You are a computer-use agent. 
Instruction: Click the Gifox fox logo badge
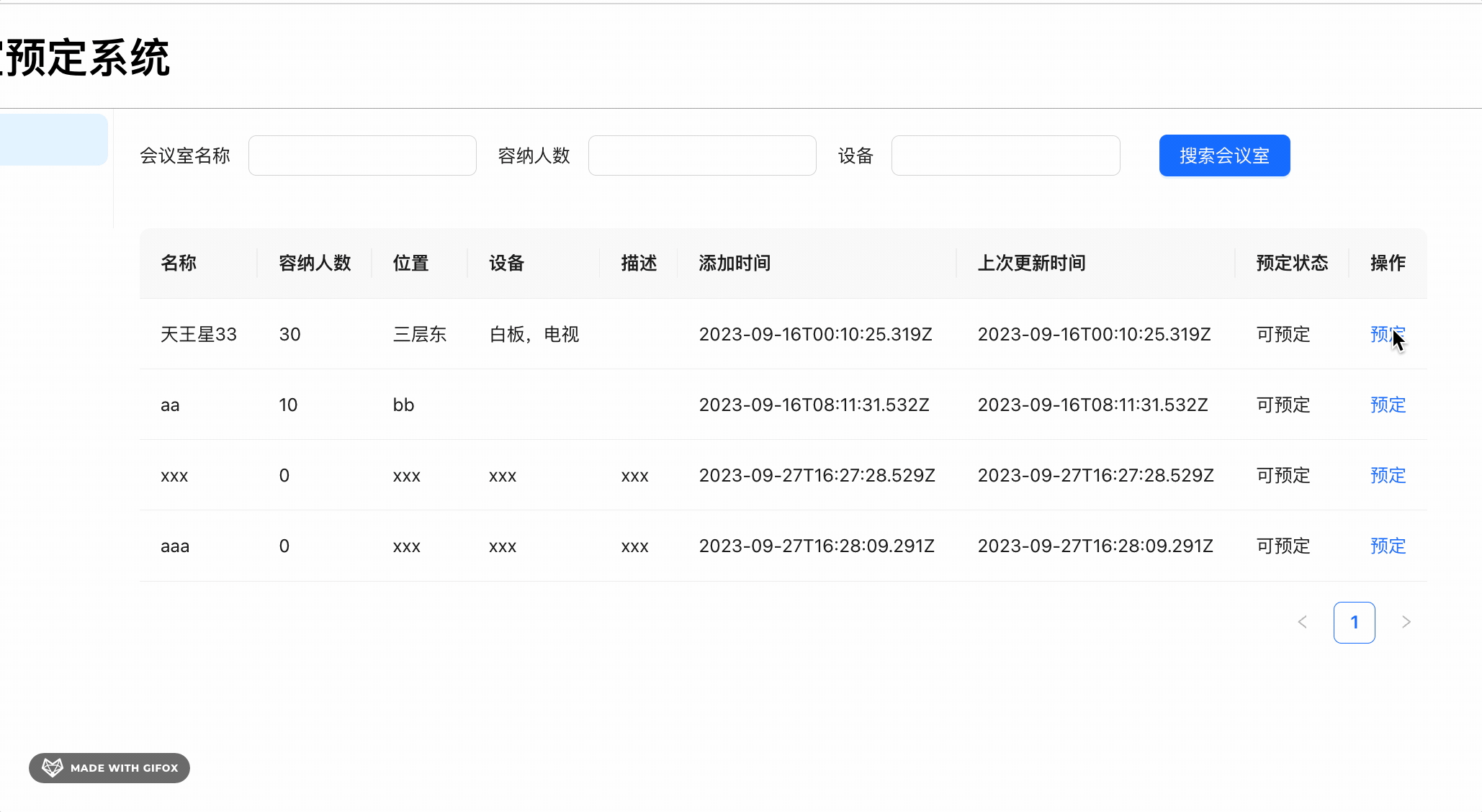pos(53,767)
